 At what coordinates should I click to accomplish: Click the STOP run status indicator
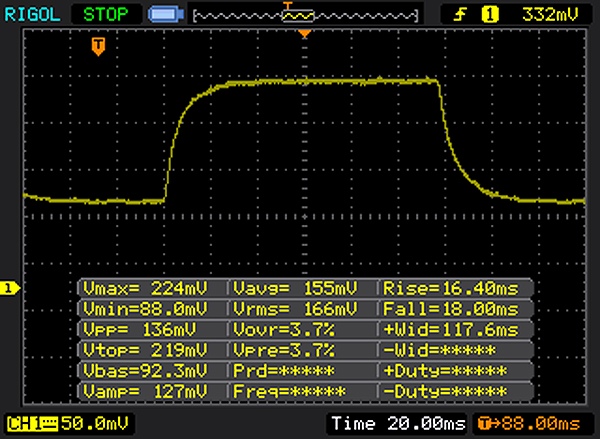[106, 15]
